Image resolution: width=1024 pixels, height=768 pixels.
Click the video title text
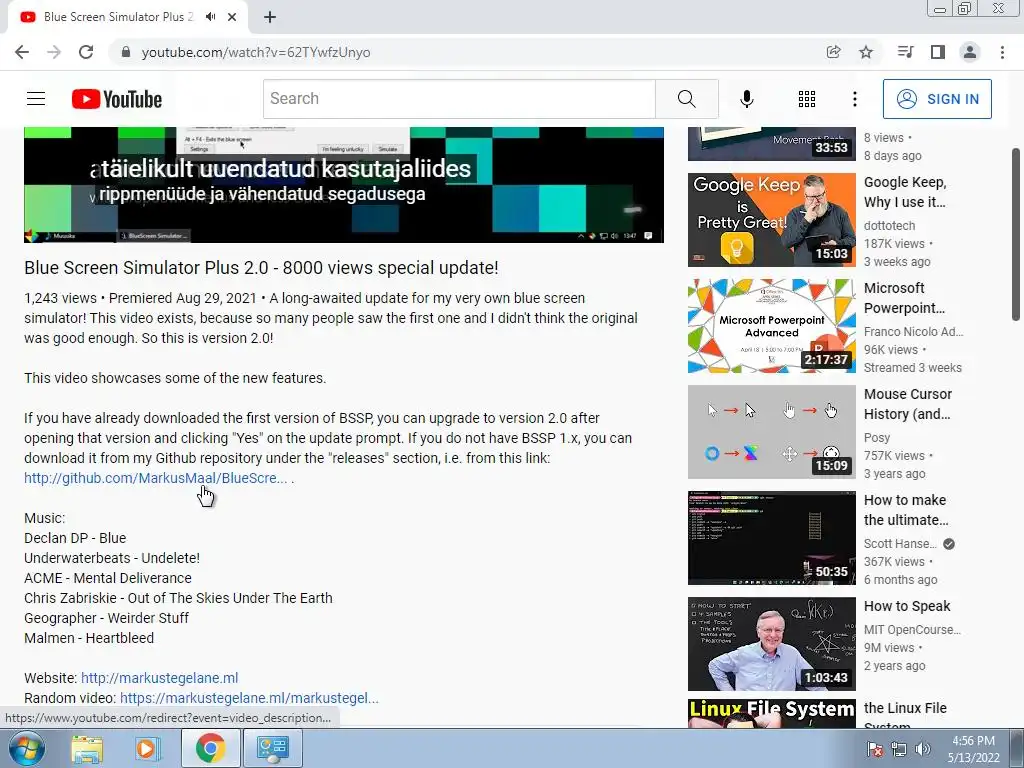[x=261, y=268]
